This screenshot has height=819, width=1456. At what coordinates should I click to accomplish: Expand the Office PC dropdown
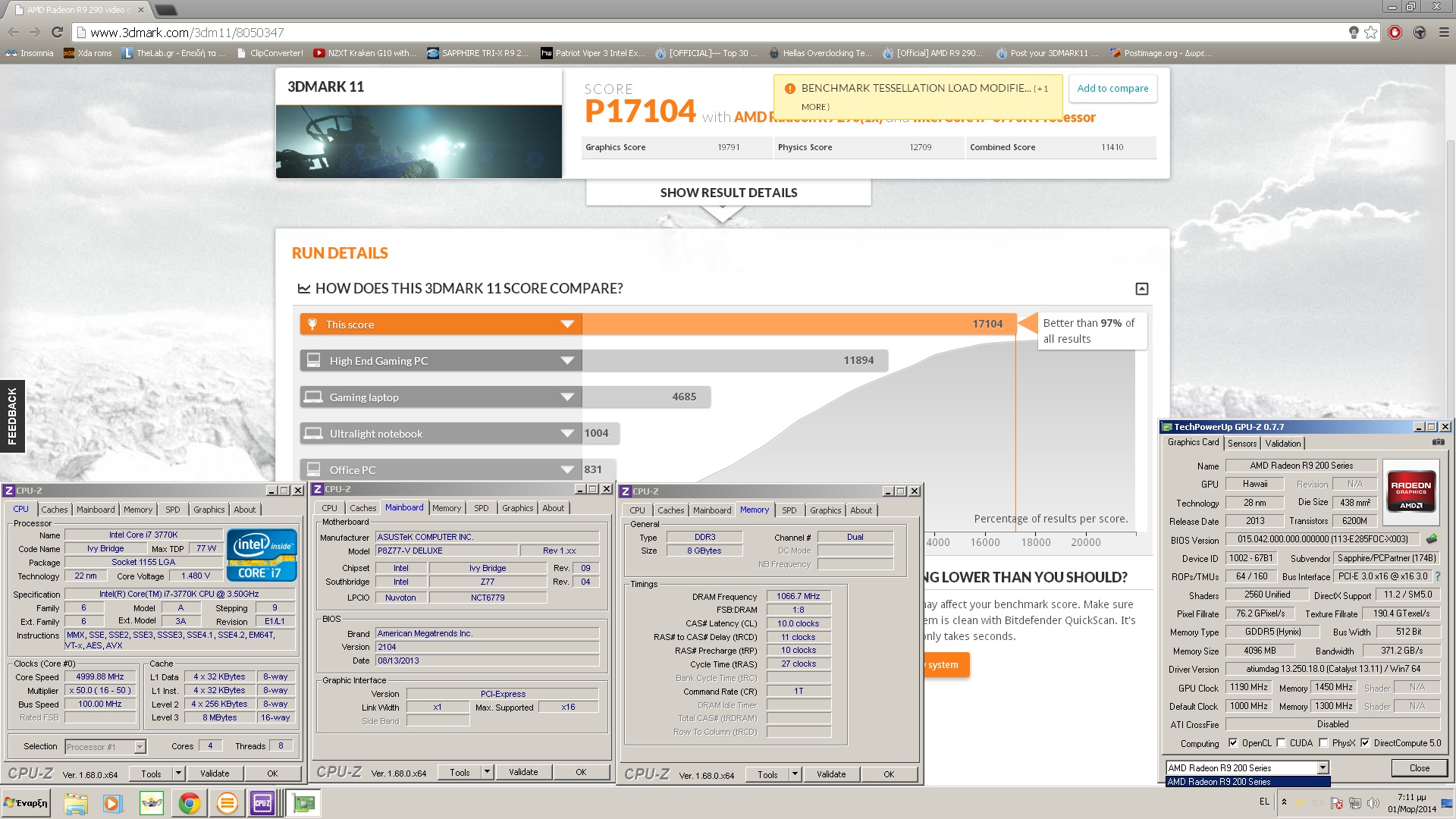pyautogui.click(x=566, y=470)
